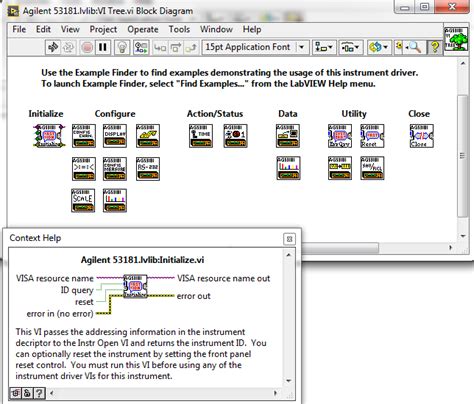Open the Help menu
This screenshot has height=404, width=474.
point(252,29)
